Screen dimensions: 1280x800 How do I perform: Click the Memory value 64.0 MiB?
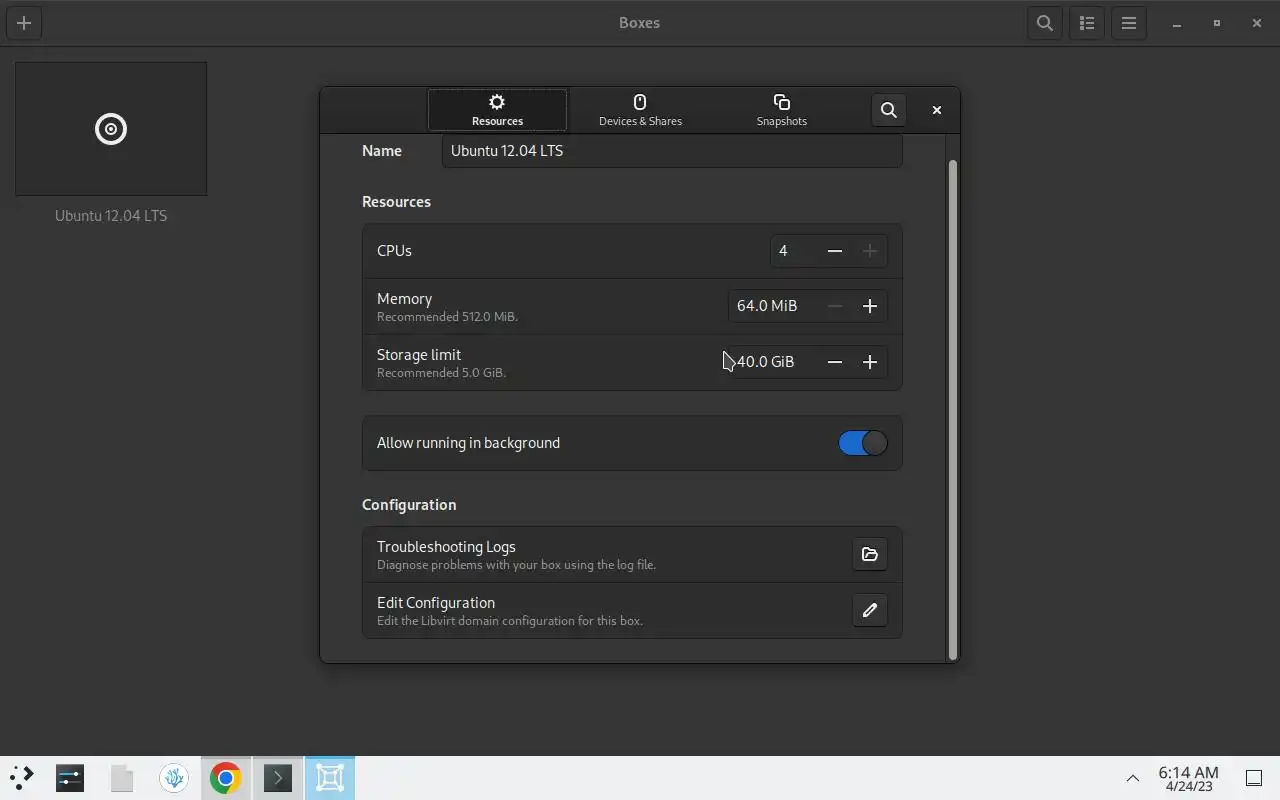tap(767, 306)
